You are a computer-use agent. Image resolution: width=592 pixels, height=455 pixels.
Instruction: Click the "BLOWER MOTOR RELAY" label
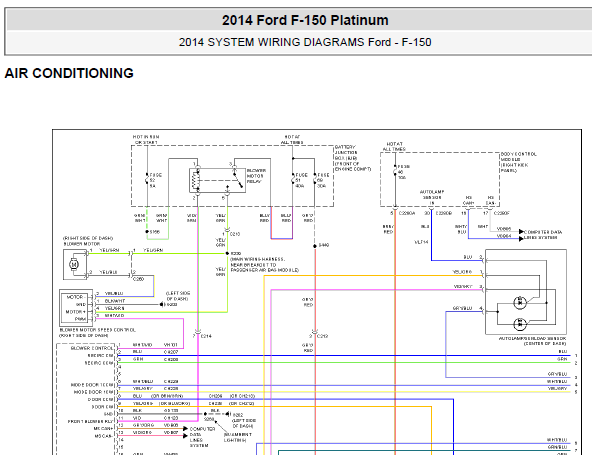[256, 176]
